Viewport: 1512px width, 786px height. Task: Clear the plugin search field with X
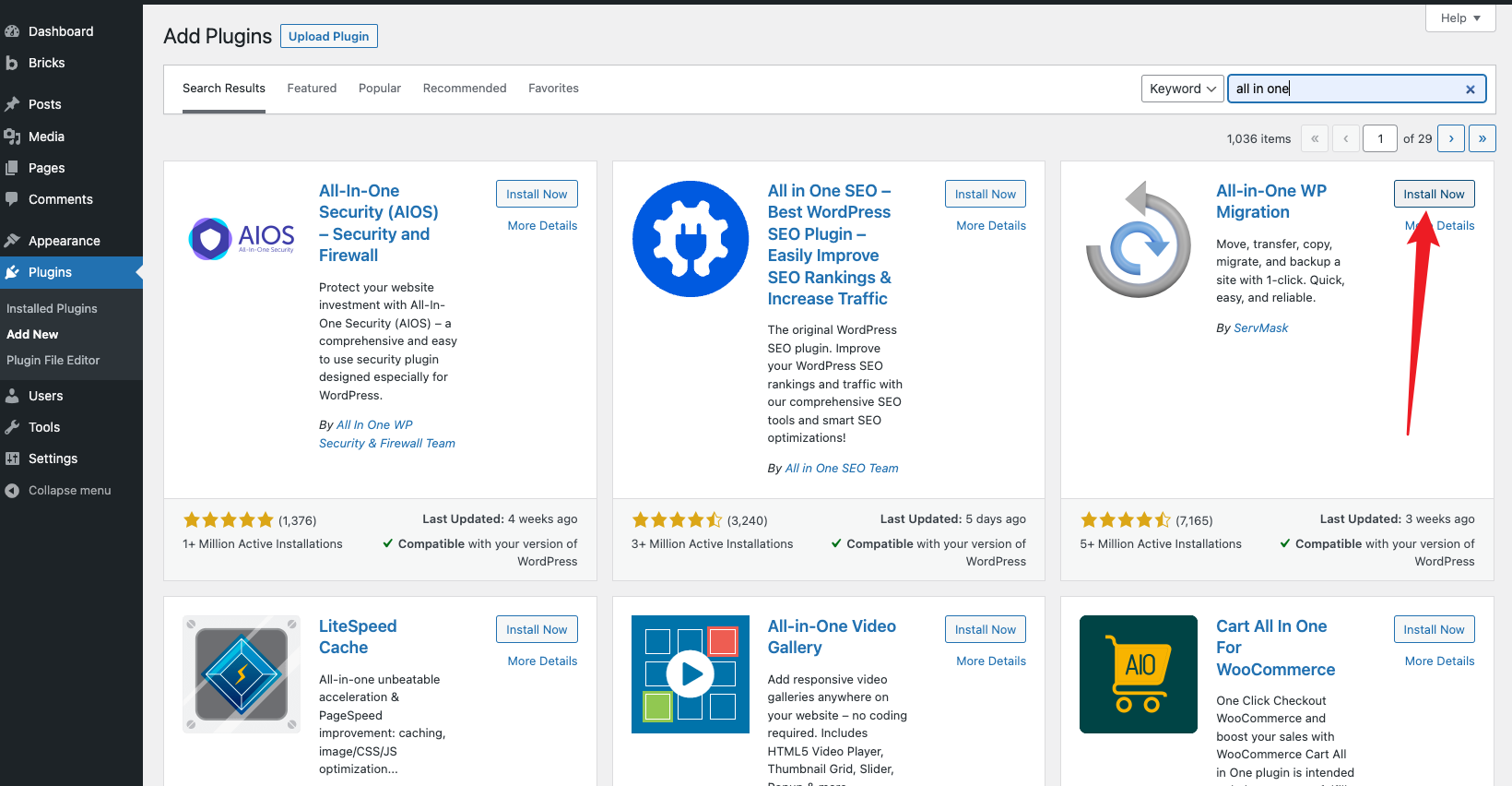tap(1470, 89)
